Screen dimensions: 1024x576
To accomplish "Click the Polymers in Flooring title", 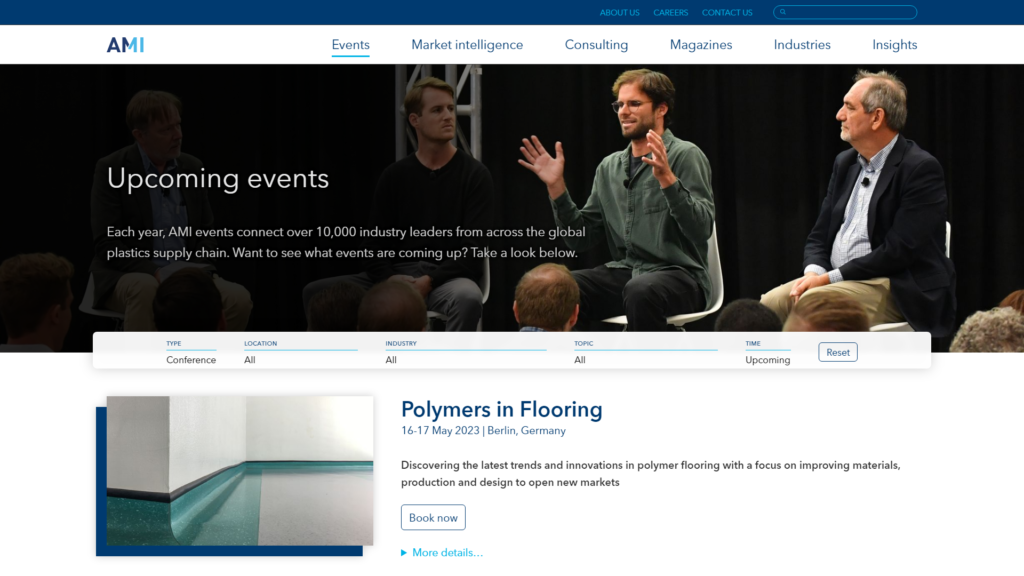I will click(501, 410).
